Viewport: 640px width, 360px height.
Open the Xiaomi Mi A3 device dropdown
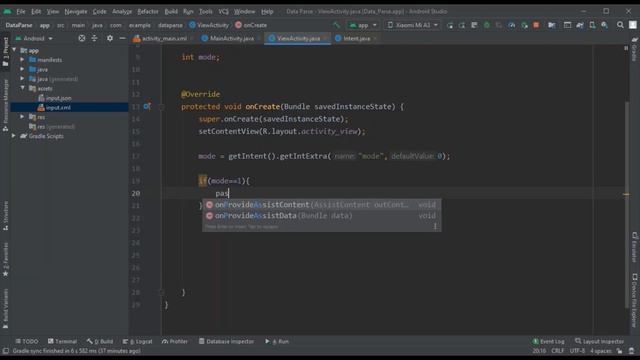click(x=412, y=25)
